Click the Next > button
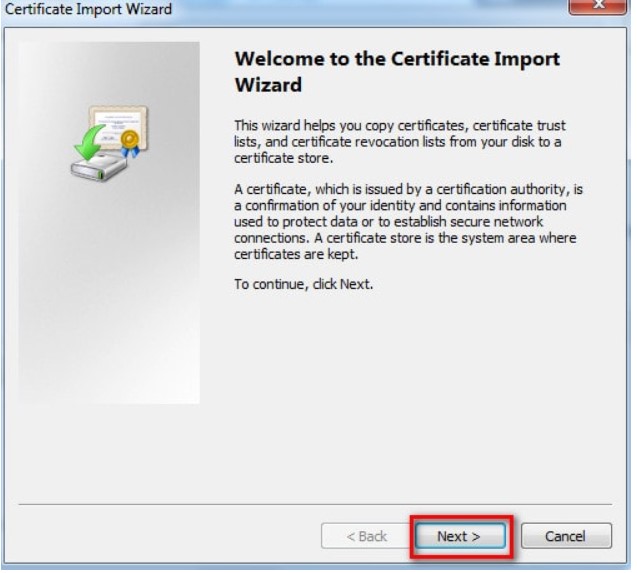 click(x=458, y=536)
